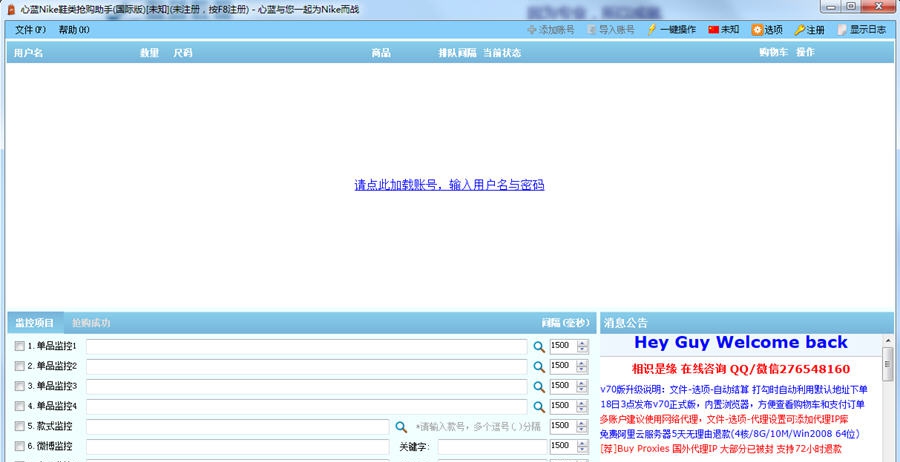Screen dimensions: 900x462
Task: Click the interval spinner for 款式监控
Action: (583, 426)
